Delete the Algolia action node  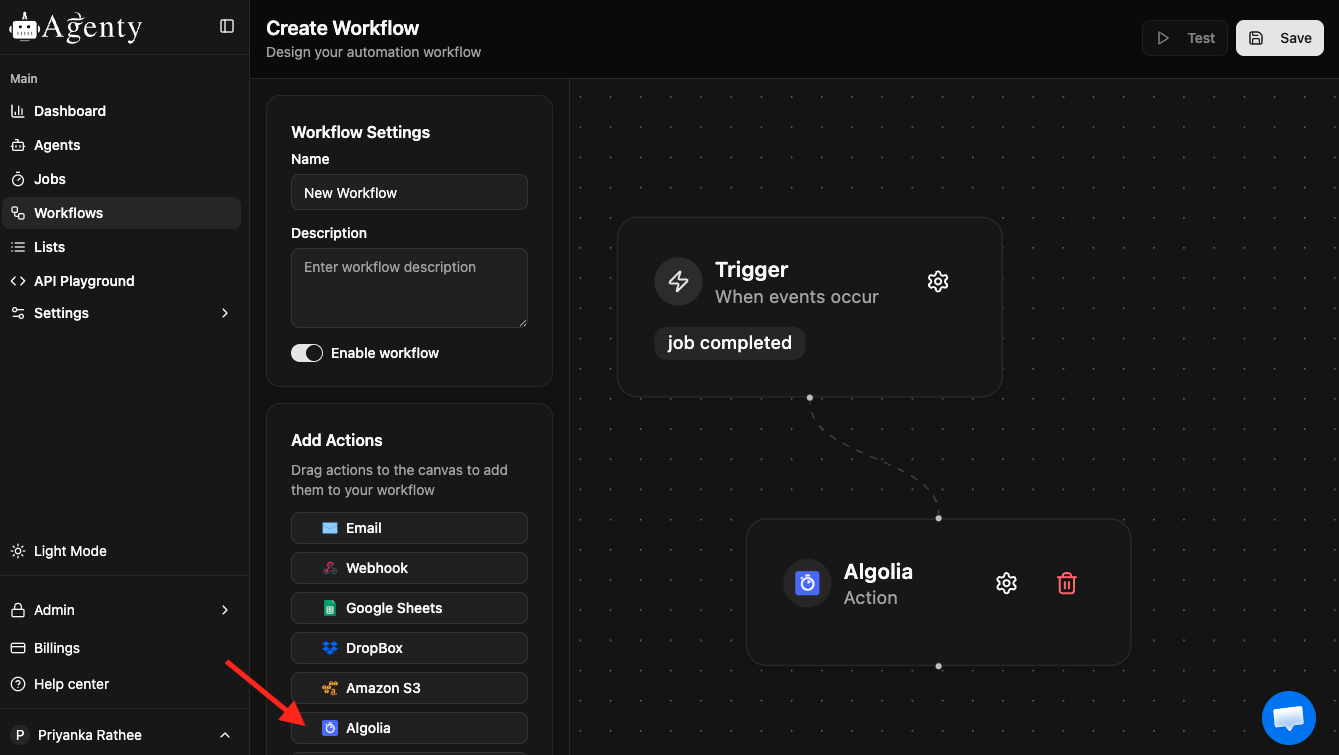click(1067, 583)
